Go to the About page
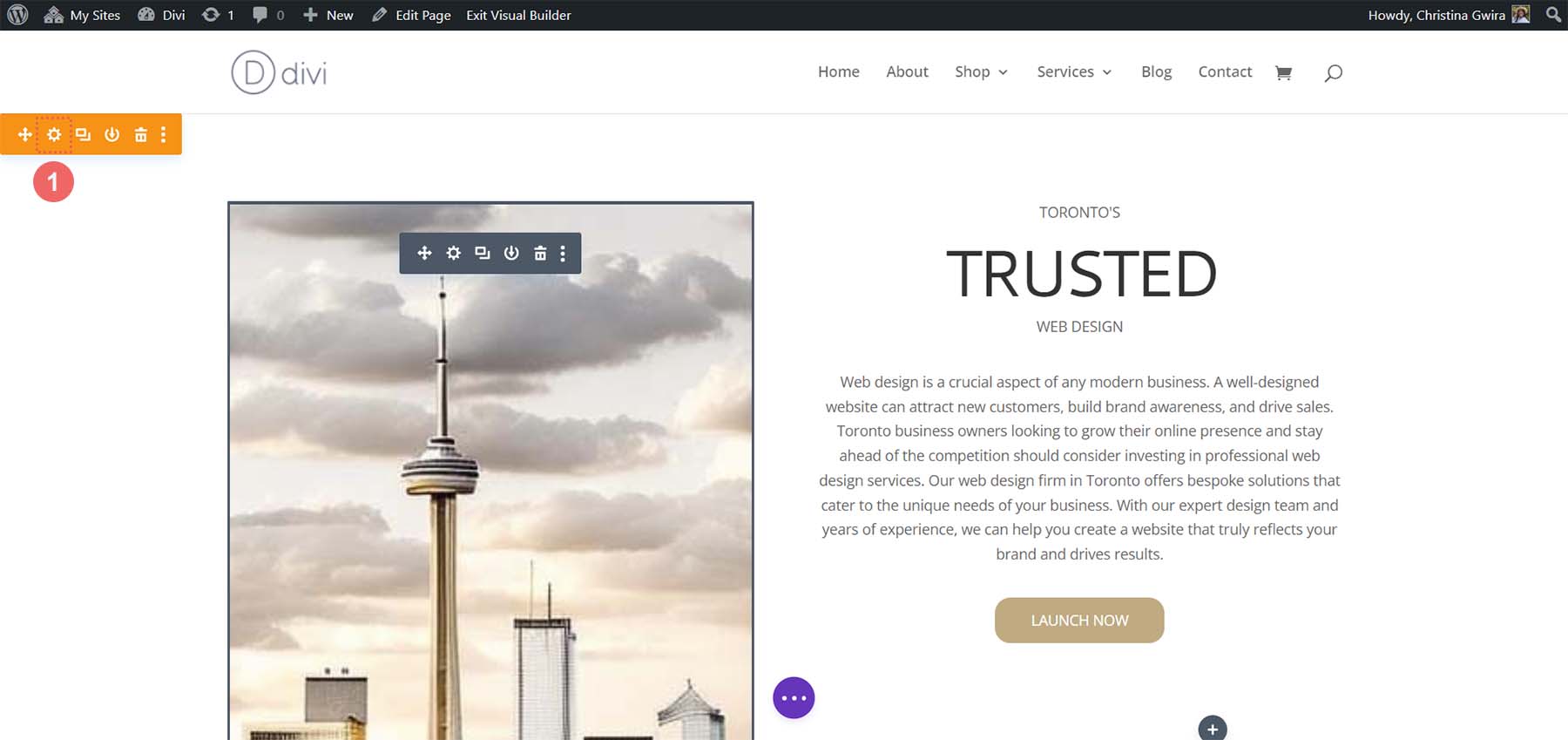The image size is (1568, 740). (x=907, y=71)
